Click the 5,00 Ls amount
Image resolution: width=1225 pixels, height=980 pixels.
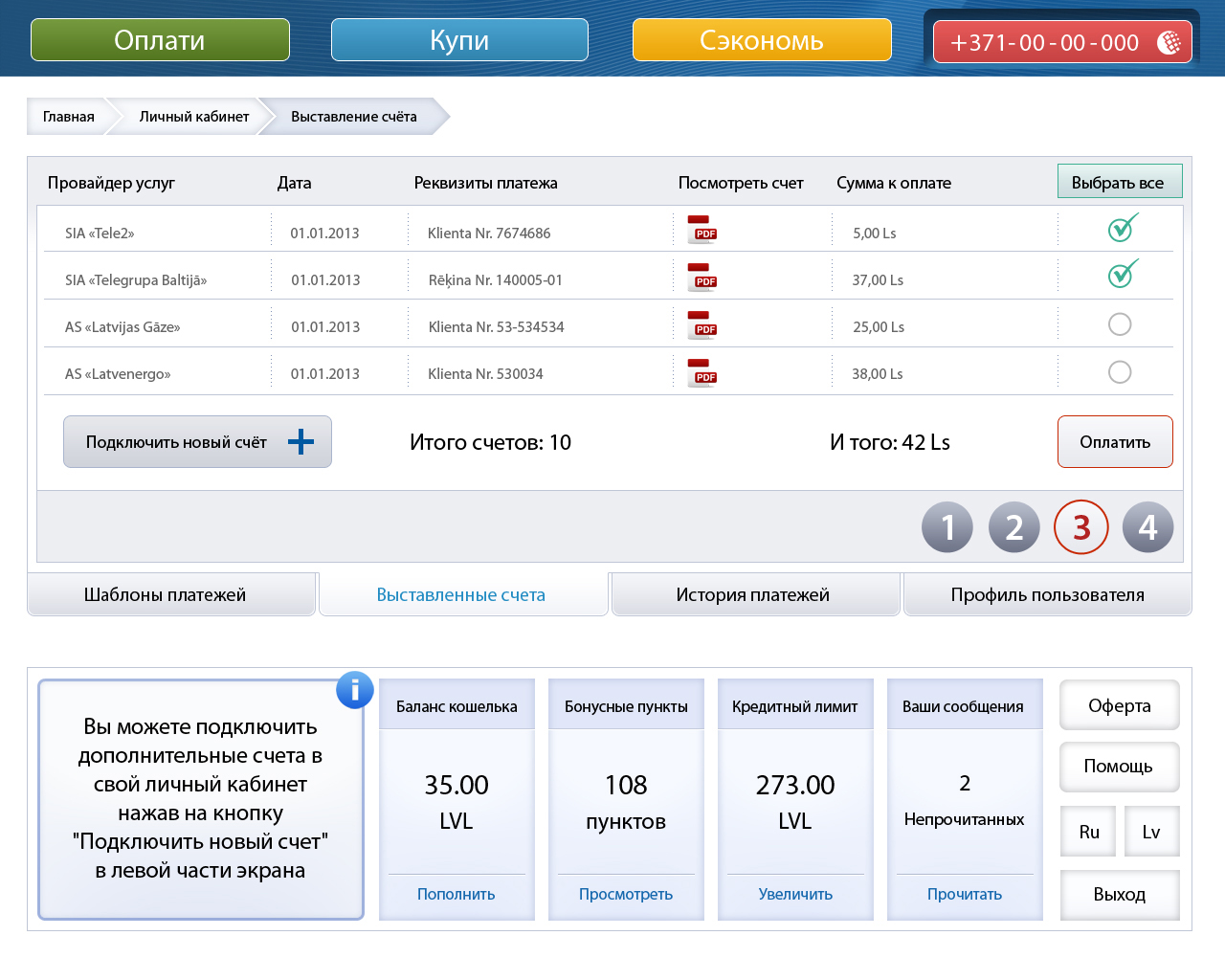coord(875,234)
